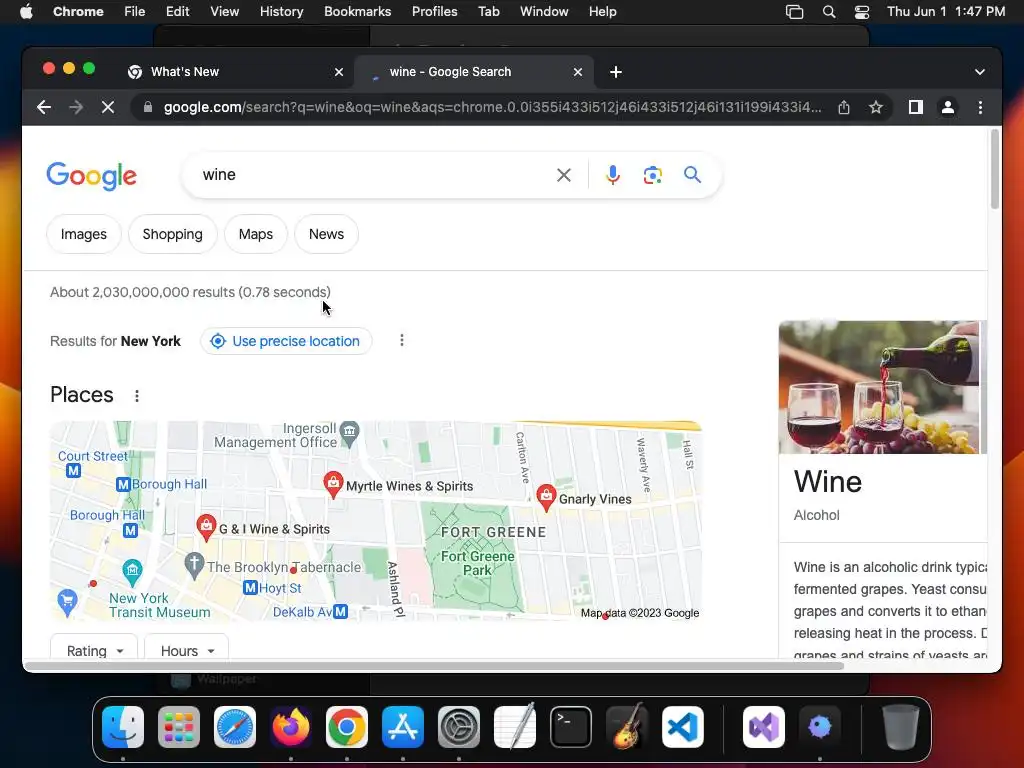Switch to the What's New tab
This screenshot has width=1024, height=768.
click(235, 72)
